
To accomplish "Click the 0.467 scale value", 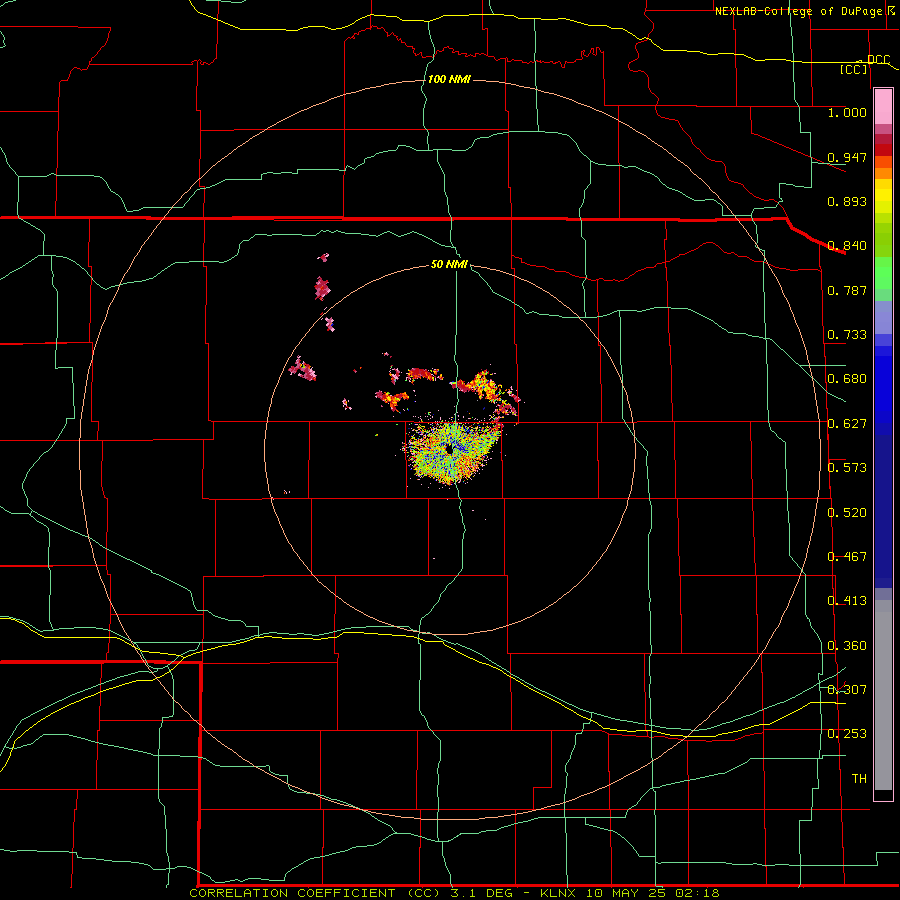I will click(x=847, y=557).
